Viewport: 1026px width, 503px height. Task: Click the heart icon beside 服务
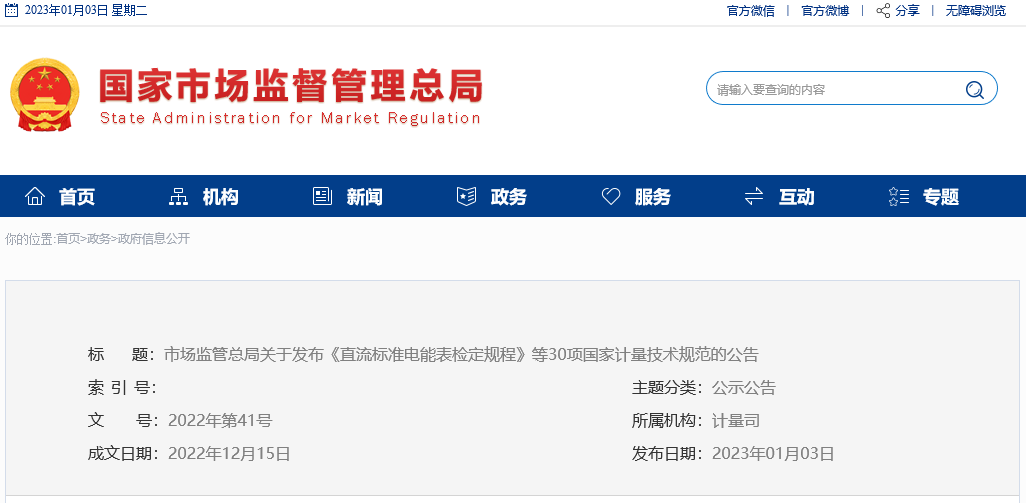tap(611, 196)
